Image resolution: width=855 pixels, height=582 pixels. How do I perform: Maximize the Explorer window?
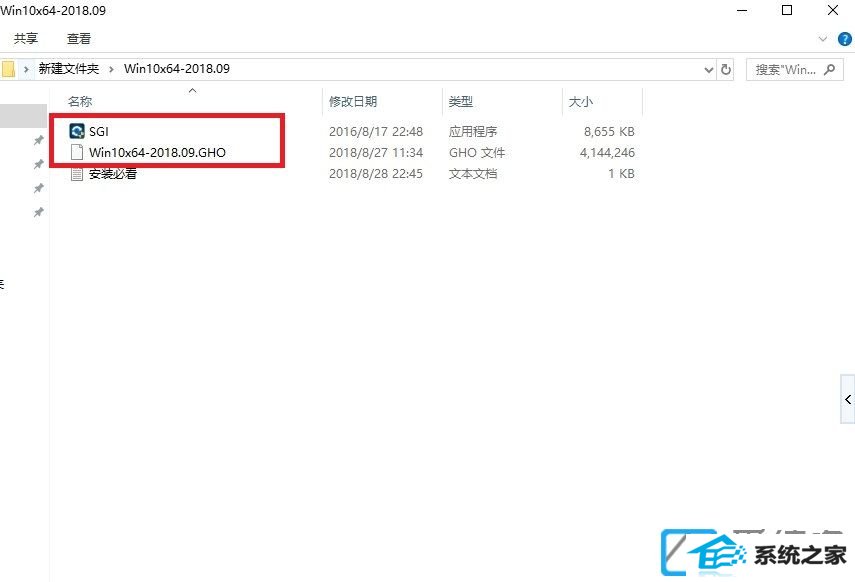click(x=787, y=10)
